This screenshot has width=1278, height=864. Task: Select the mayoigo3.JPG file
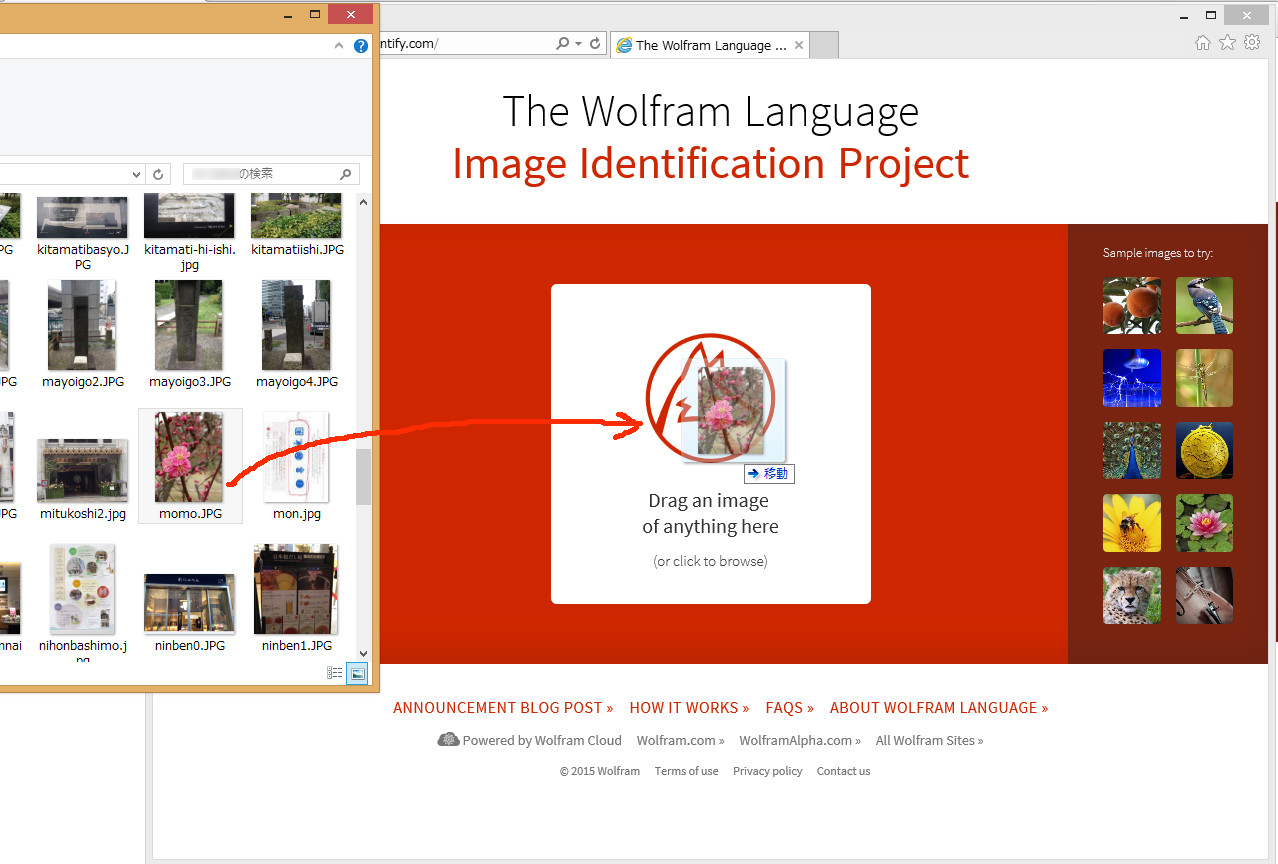point(190,334)
